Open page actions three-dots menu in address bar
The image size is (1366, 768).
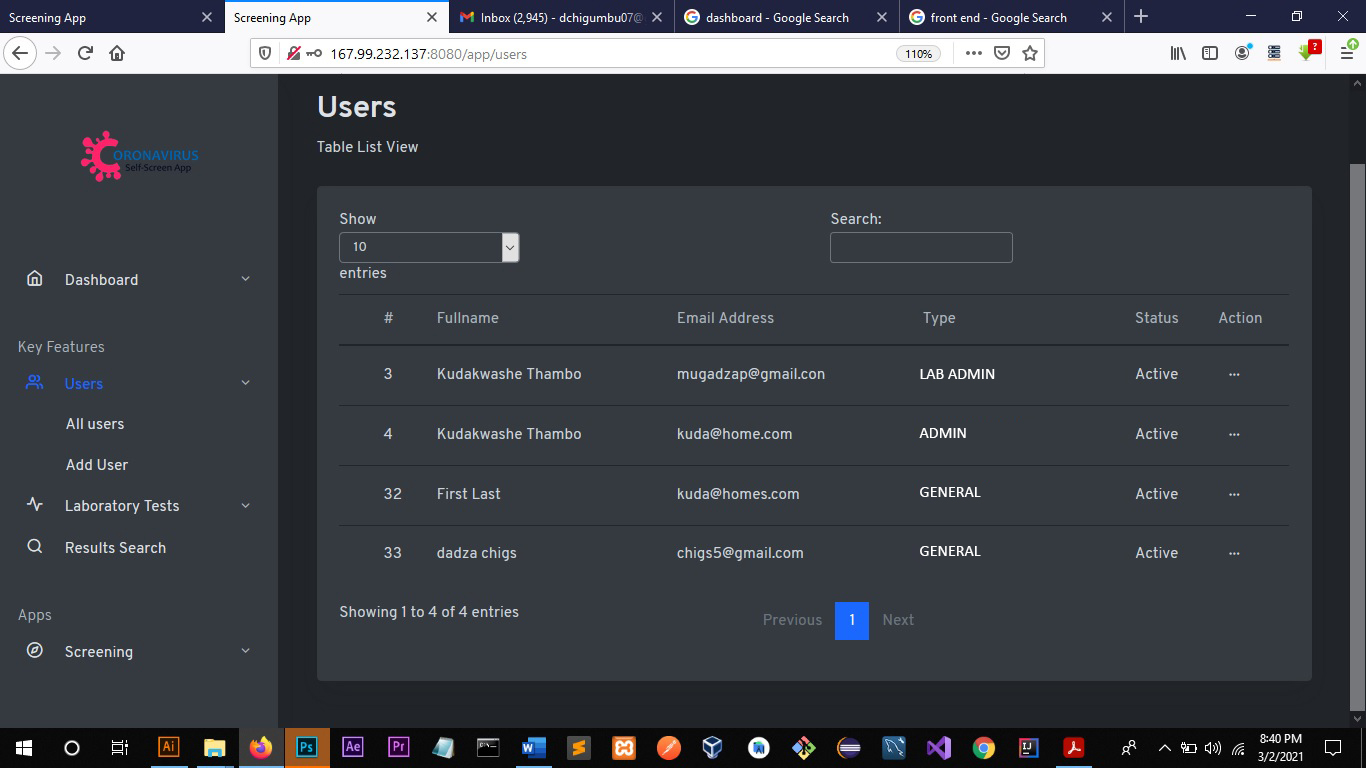tap(974, 54)
